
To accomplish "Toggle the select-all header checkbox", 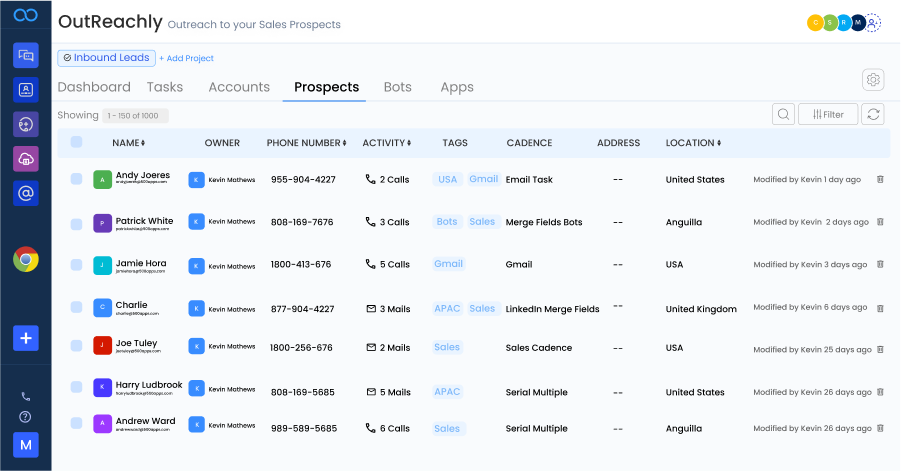I will [76, 143].
